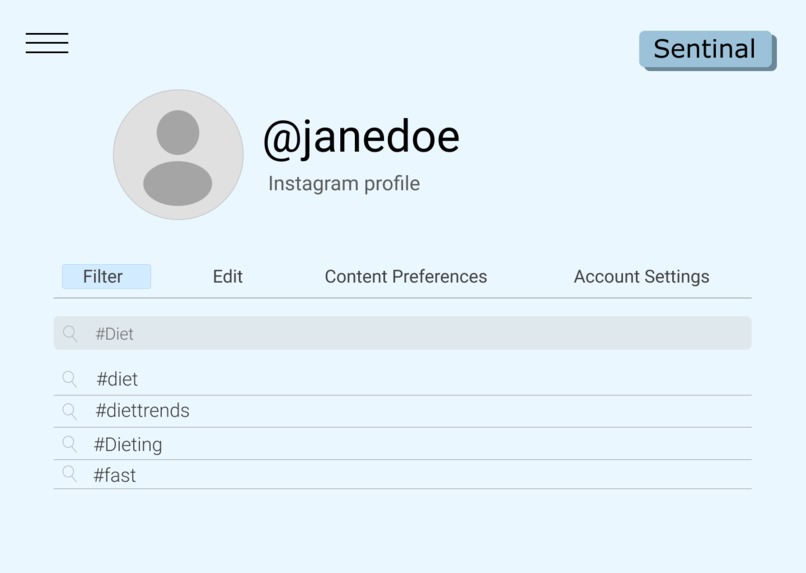This screenshot has height=573, width=806.
Task: Pick the #fast suggestion
Action: pos(402,475)
